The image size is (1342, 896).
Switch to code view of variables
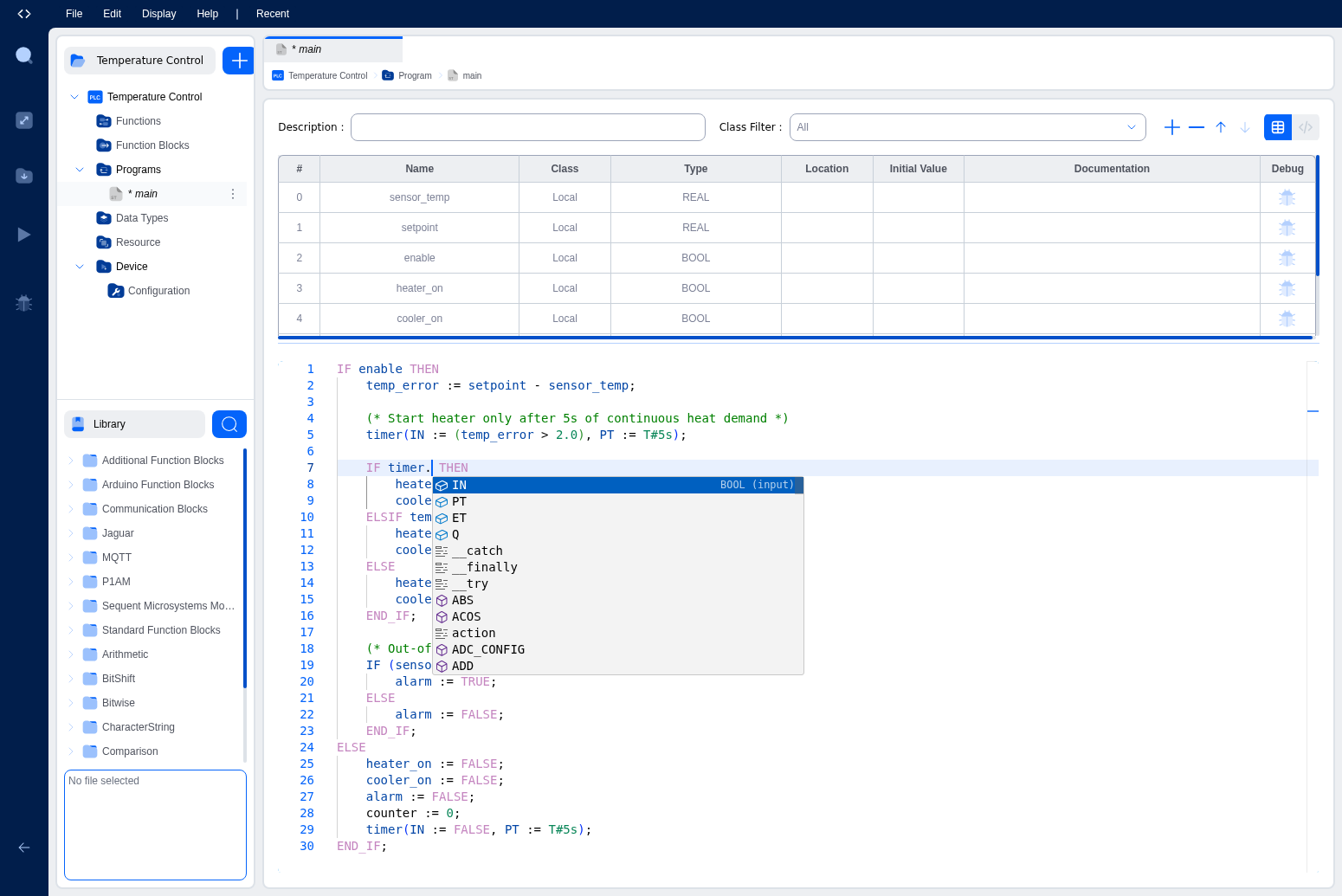[1306, 127]
